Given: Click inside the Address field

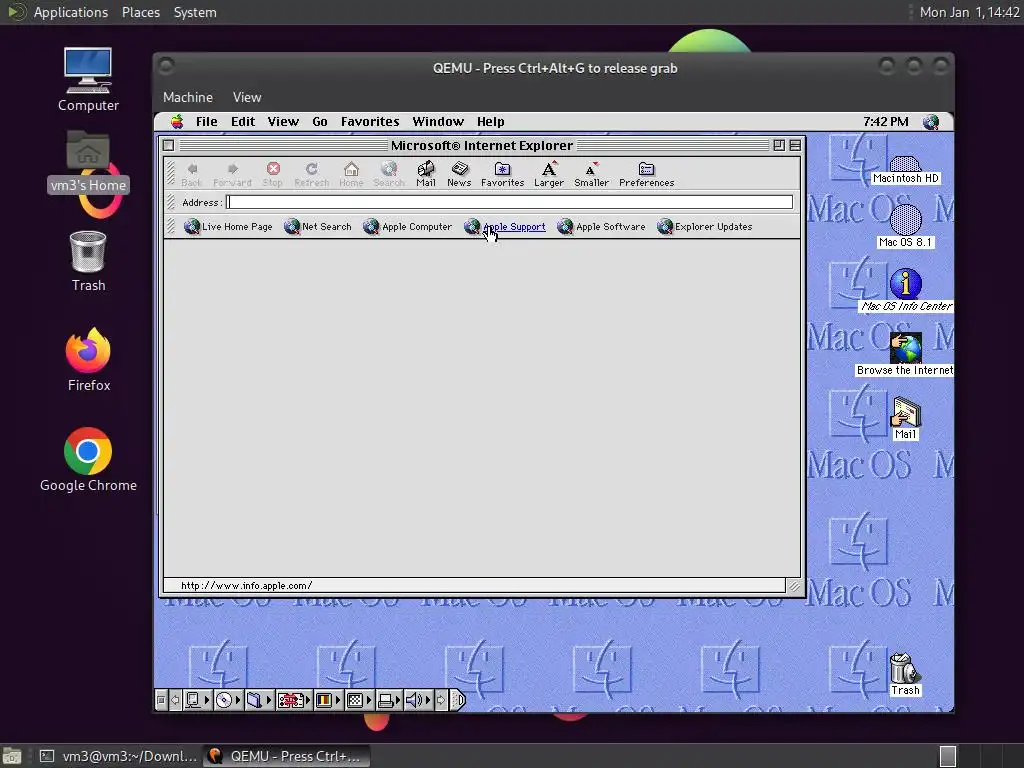Looking at the screenshot, I should pos(509,202).
